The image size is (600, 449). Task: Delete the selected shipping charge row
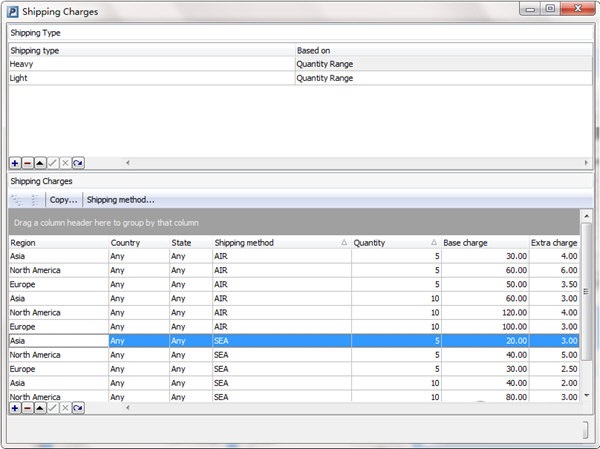coord(28,408)
